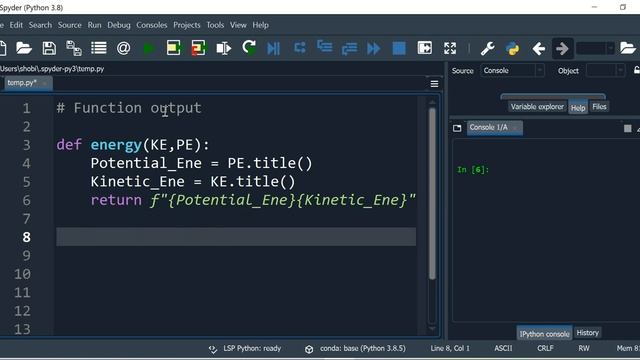
Task: Open the Search menu
Action: (x=40, y=25)
